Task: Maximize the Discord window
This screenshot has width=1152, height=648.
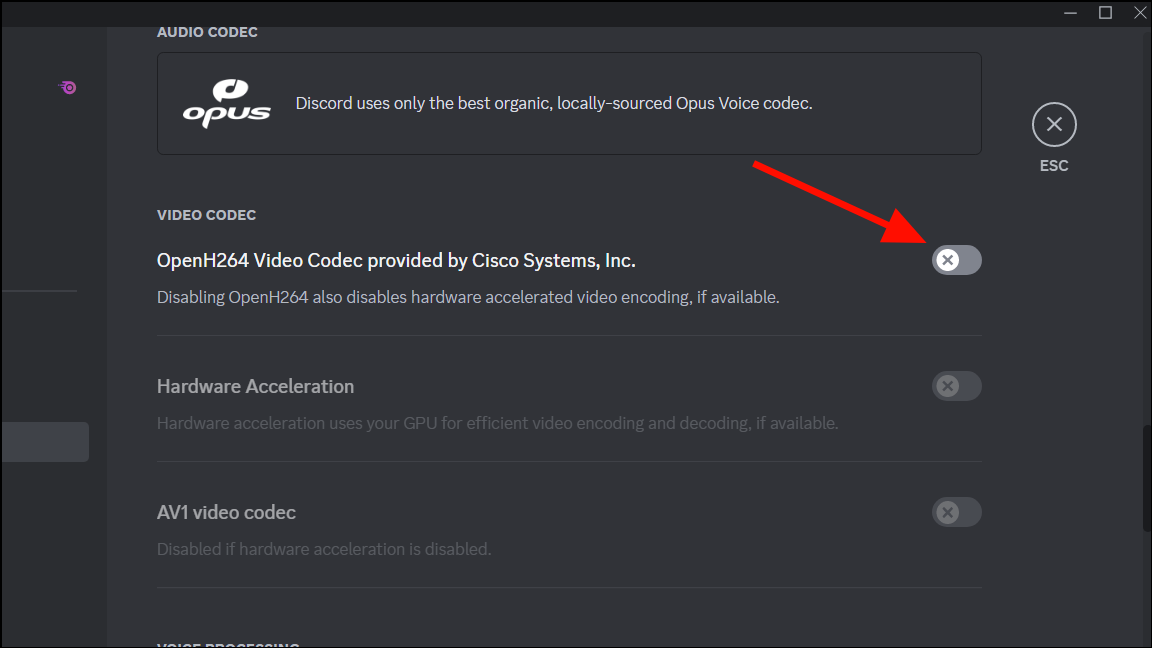Action: coord(1105,12)
